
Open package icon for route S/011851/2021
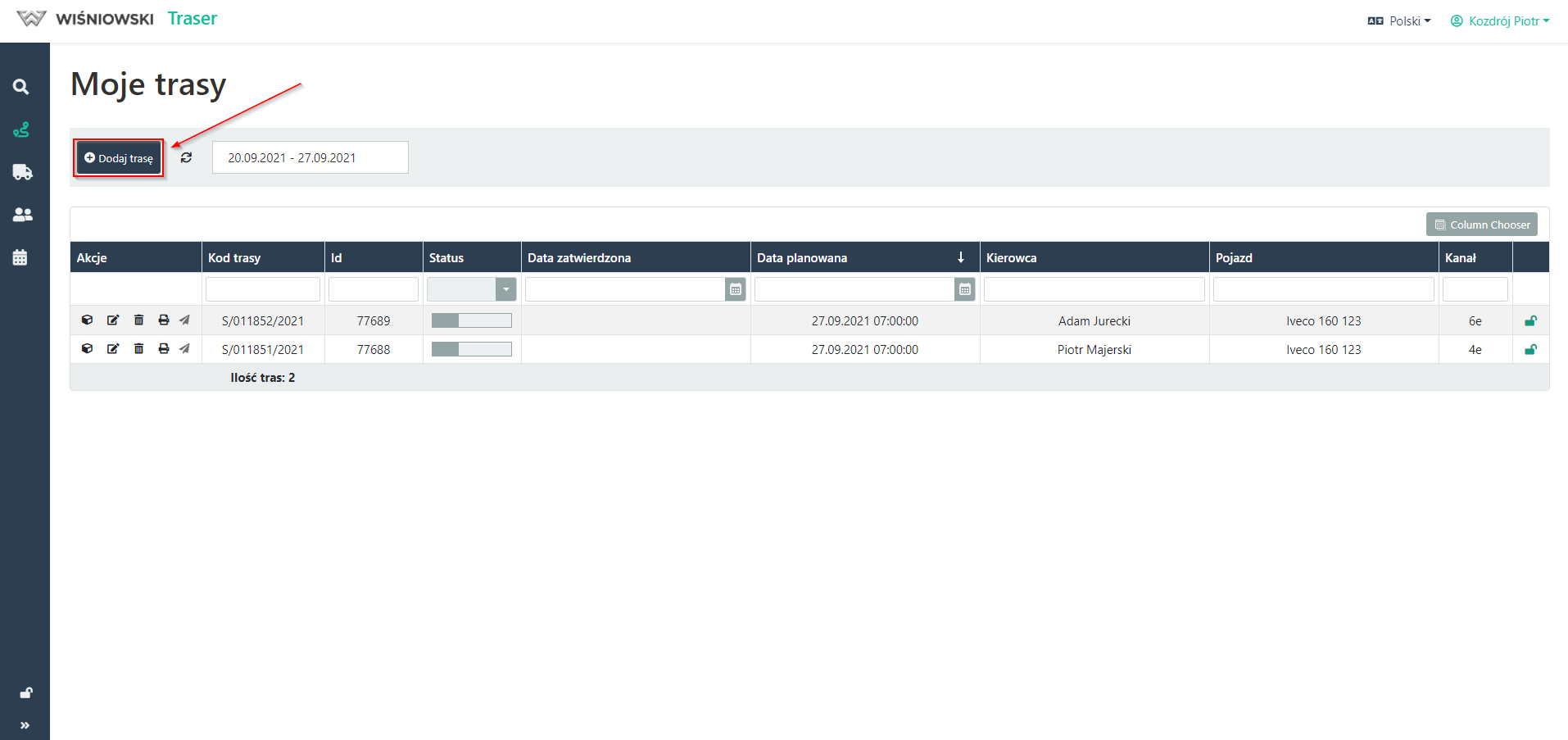tap(88, 349)
